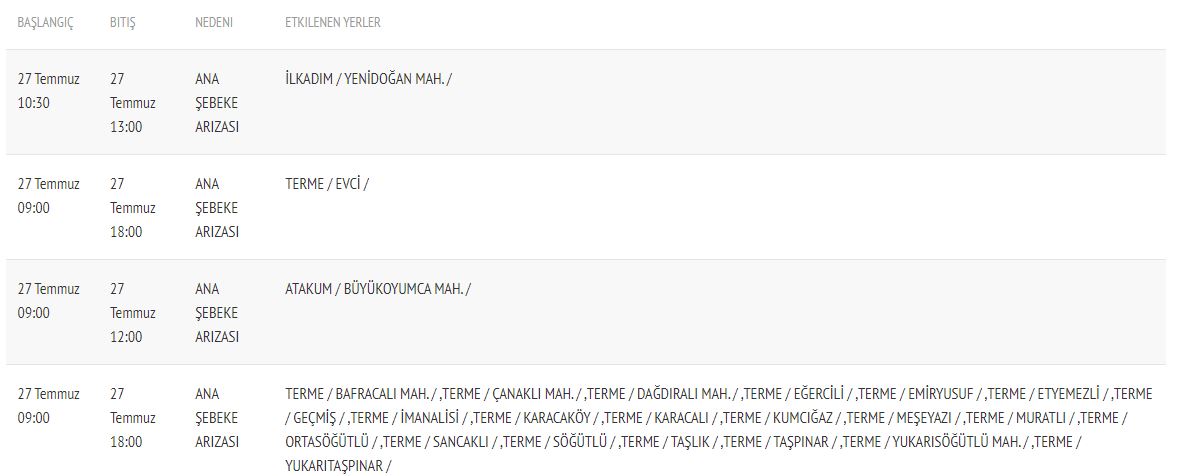Click ANA ŞEBEKE ARIZASI in the Yenidoğan row
Viewport: 1178px width, 476px height.
217,103
